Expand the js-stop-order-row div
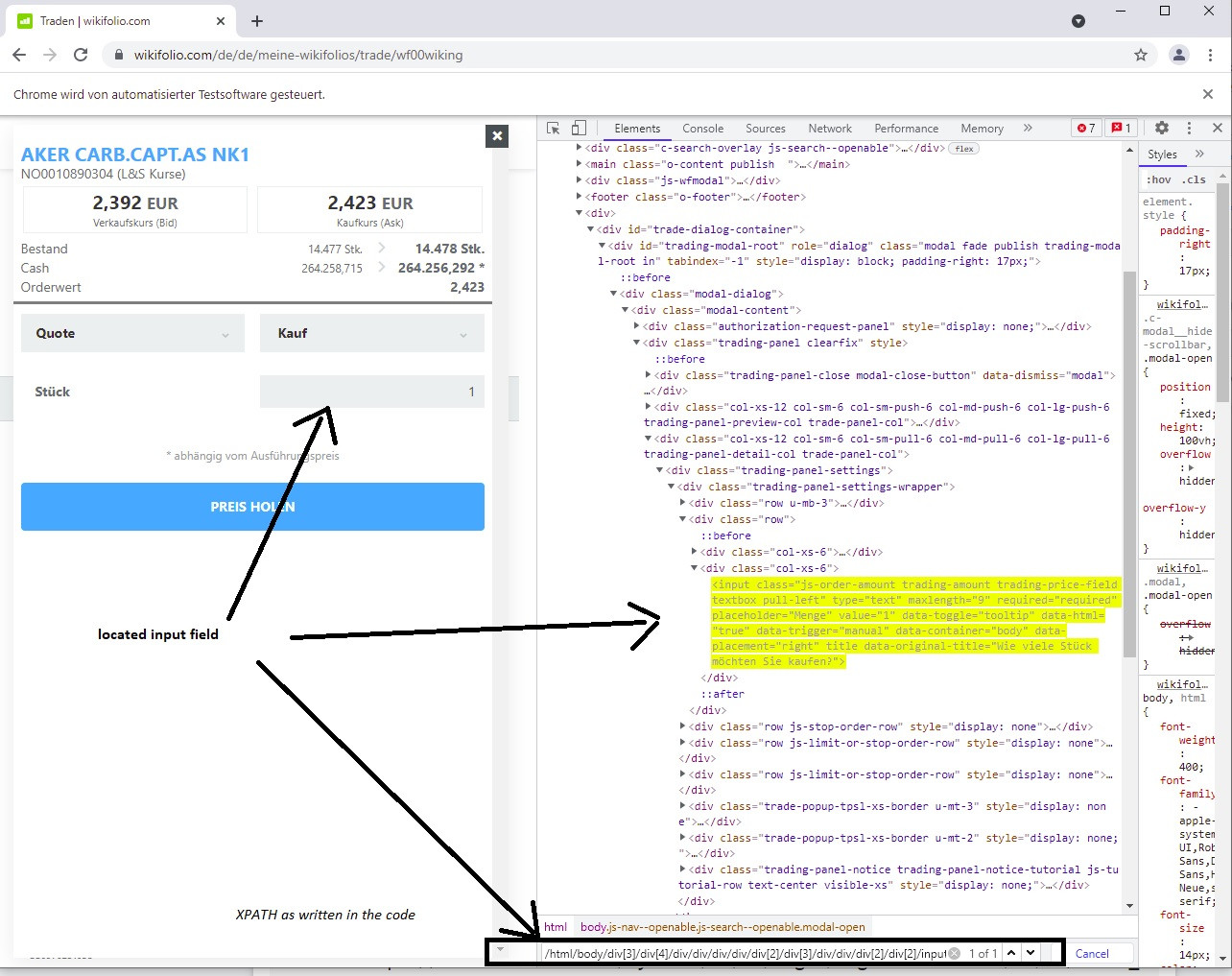 (683, 726)
